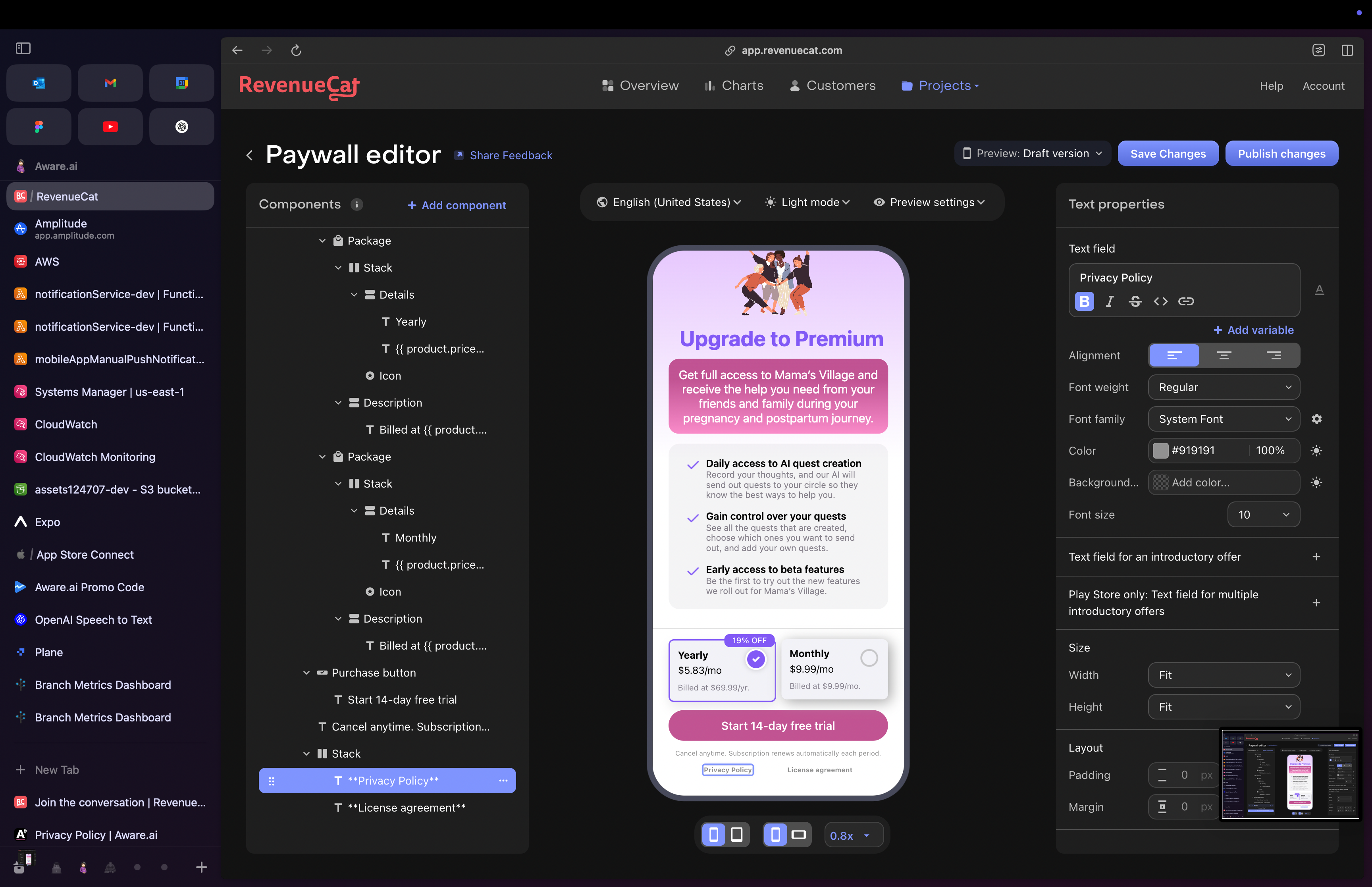Click Save Changes button
Image resolution: width=1372 pixels, height=887 pixels.
coord(1168,154)
